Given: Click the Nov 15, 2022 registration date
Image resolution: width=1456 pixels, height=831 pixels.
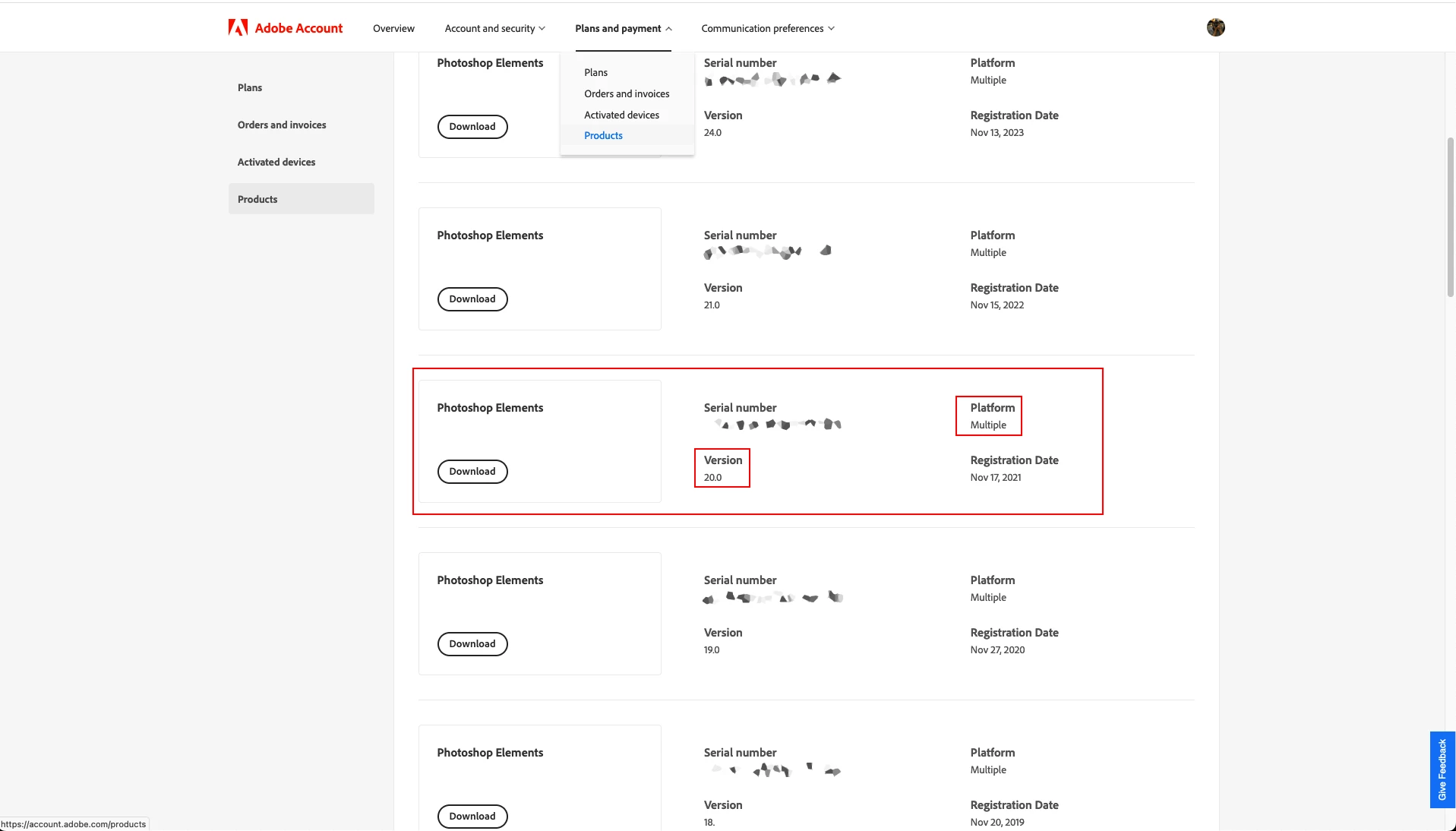Looking at the screenshot, I should pyautogui.click(x=996, y=305).
